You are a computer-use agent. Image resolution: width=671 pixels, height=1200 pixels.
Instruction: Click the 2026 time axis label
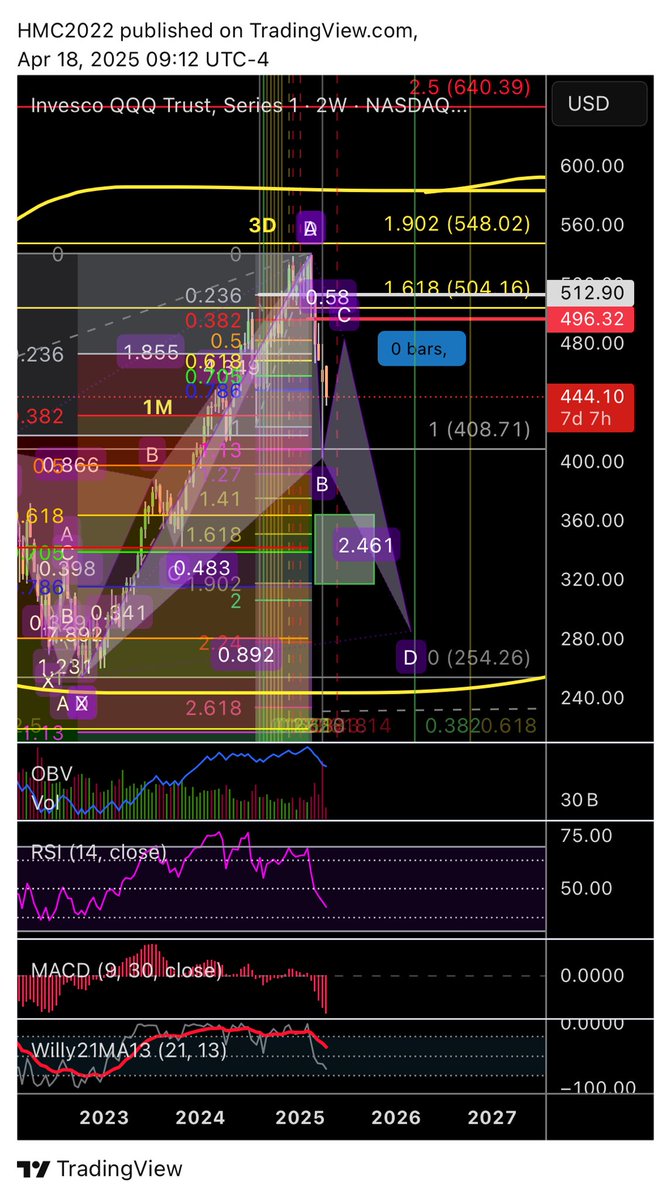396,1118
